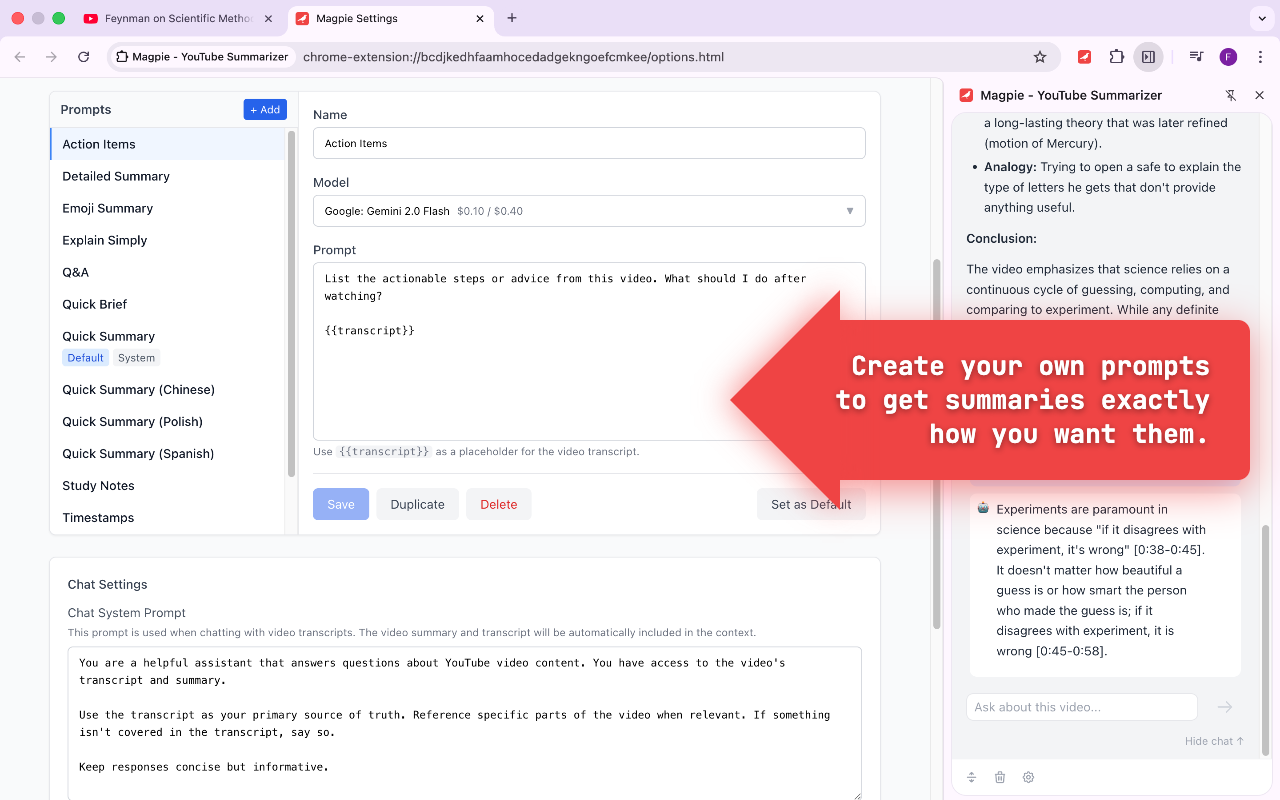Click Set as Default button
This screenshot has width=1280, height=800.
point(811,504)
